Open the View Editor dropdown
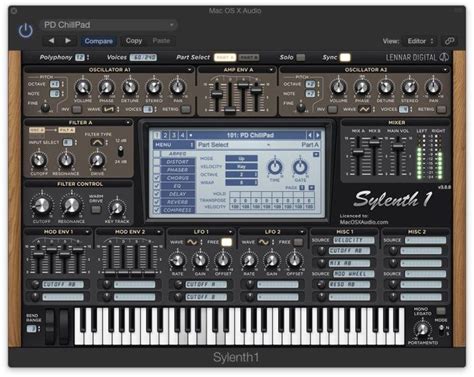This screenshot has width=474, height=377. coord(420,41)
